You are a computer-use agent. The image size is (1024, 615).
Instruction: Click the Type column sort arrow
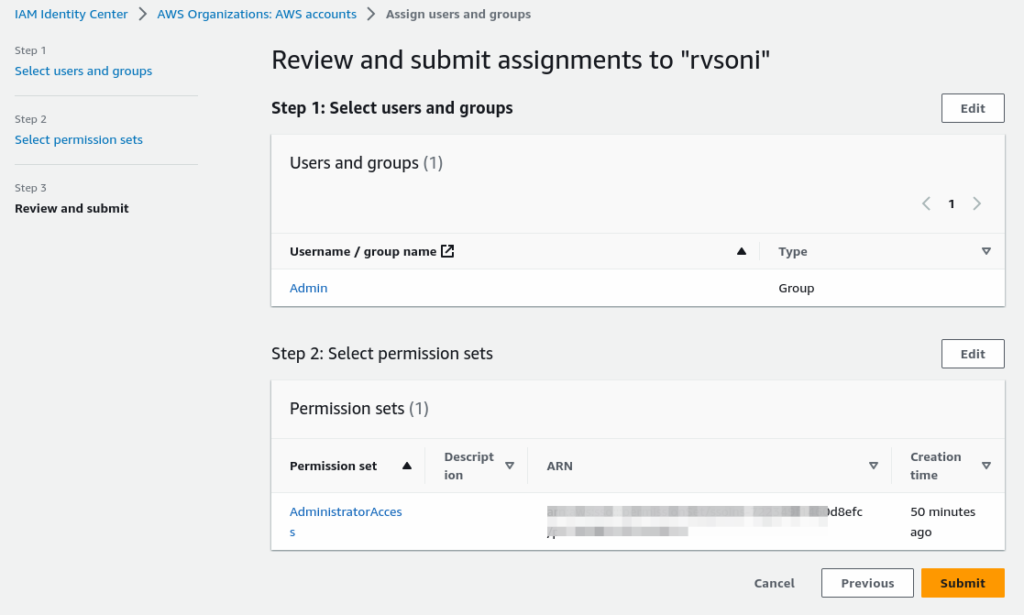tap(986, 252)
